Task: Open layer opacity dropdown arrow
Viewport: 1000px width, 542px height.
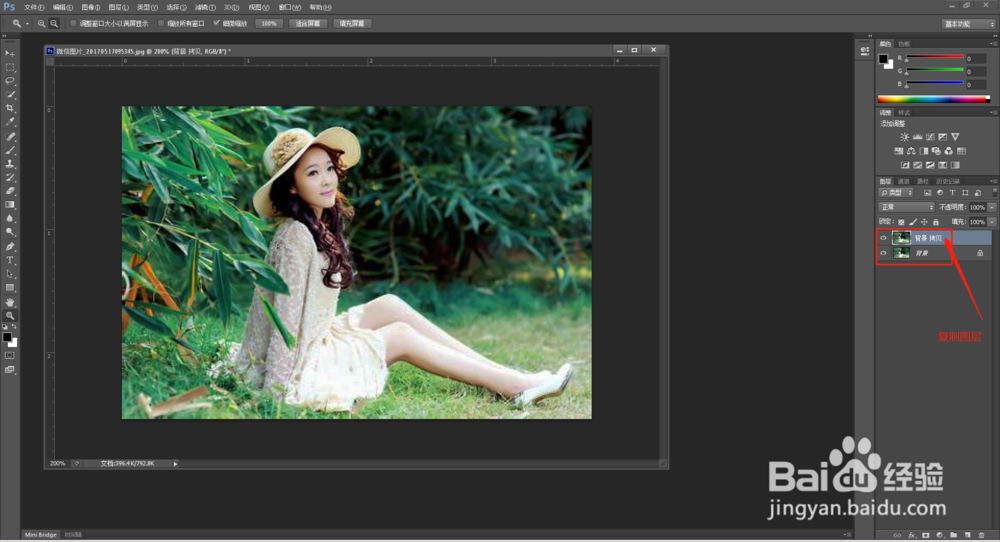Action: (x=992, y=207)
